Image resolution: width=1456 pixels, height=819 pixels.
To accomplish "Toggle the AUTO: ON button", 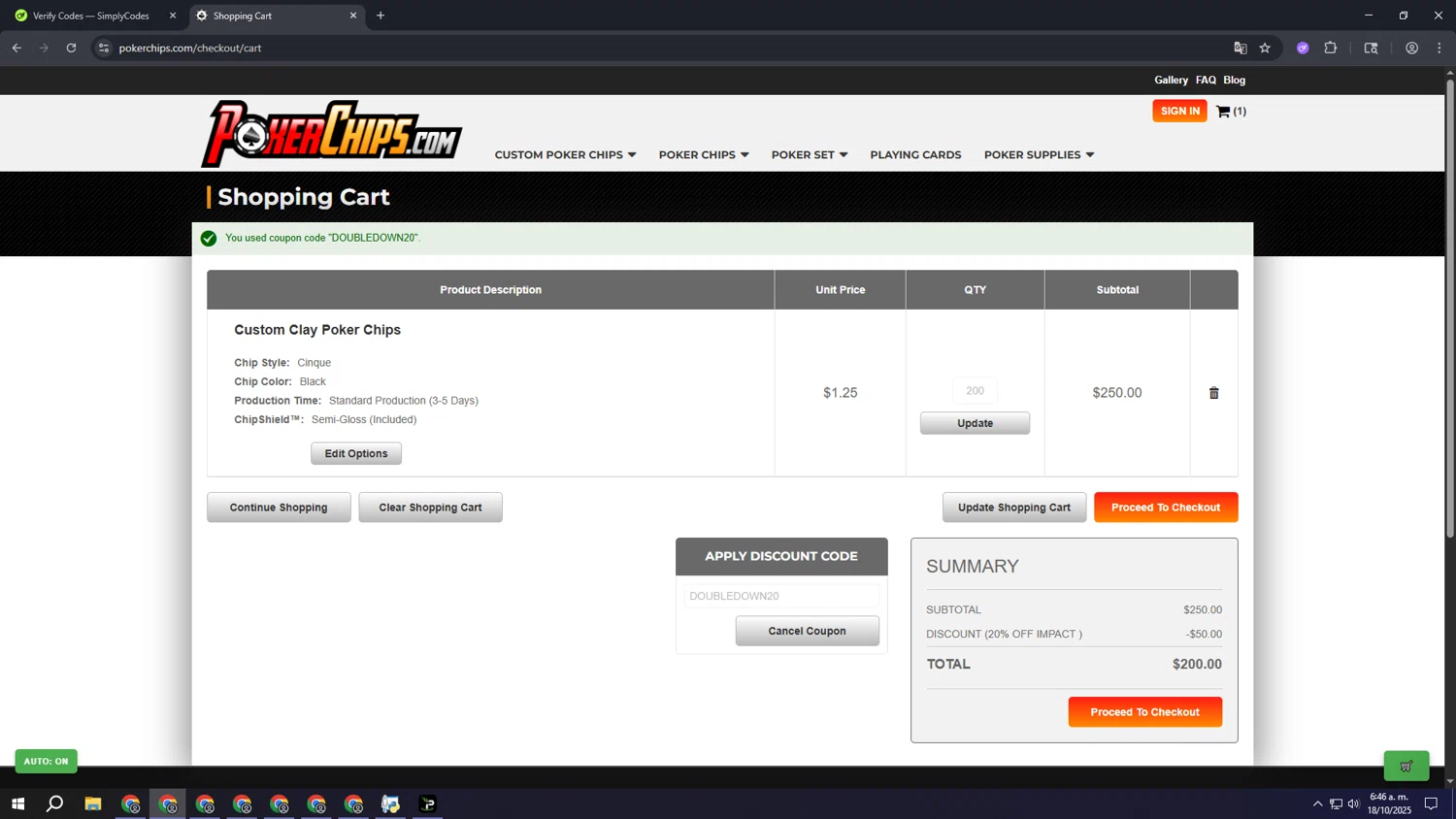I will pyautogui.click(x=46, y=761).
